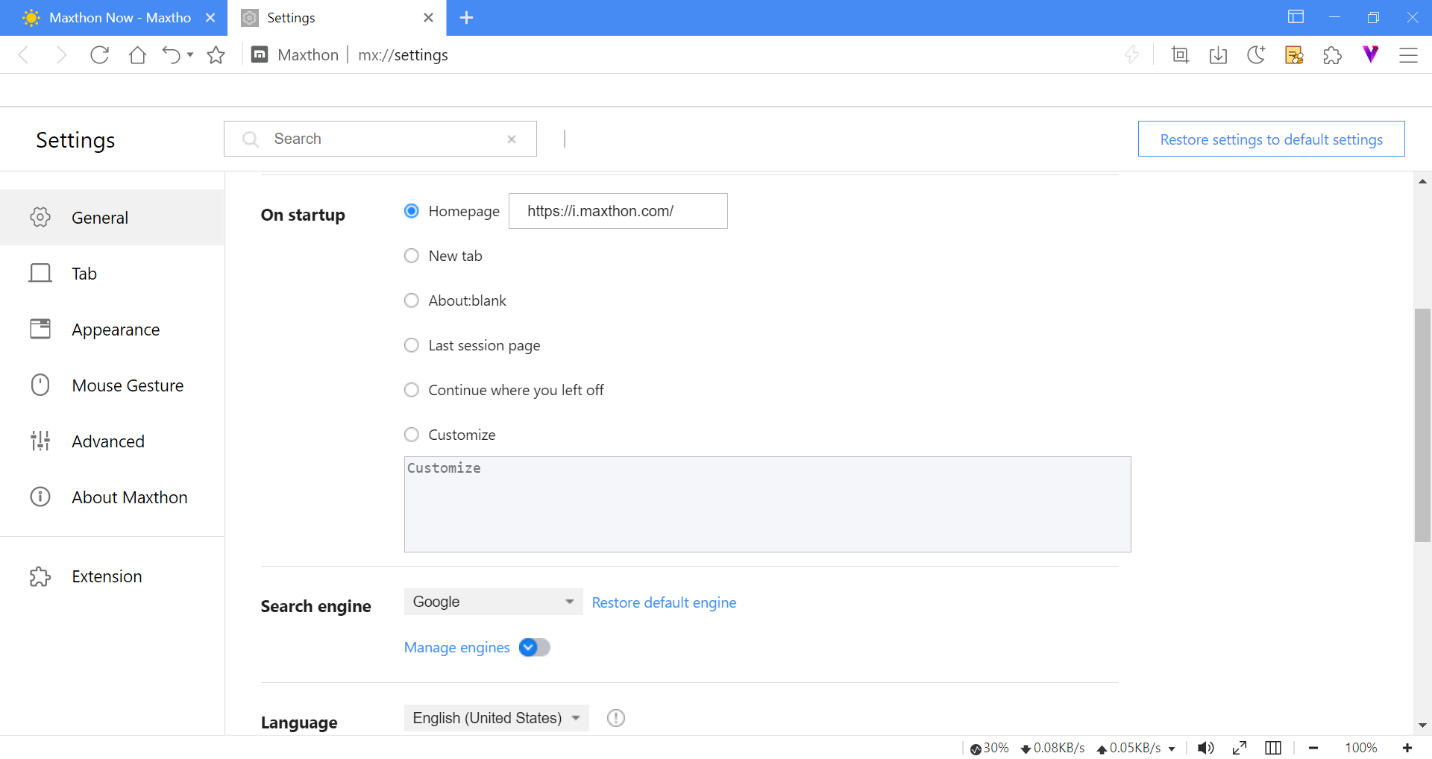Click the memory usage 30% indicator
The image size is (1432, 759).
pyautogui.click(x=989, y=748)
